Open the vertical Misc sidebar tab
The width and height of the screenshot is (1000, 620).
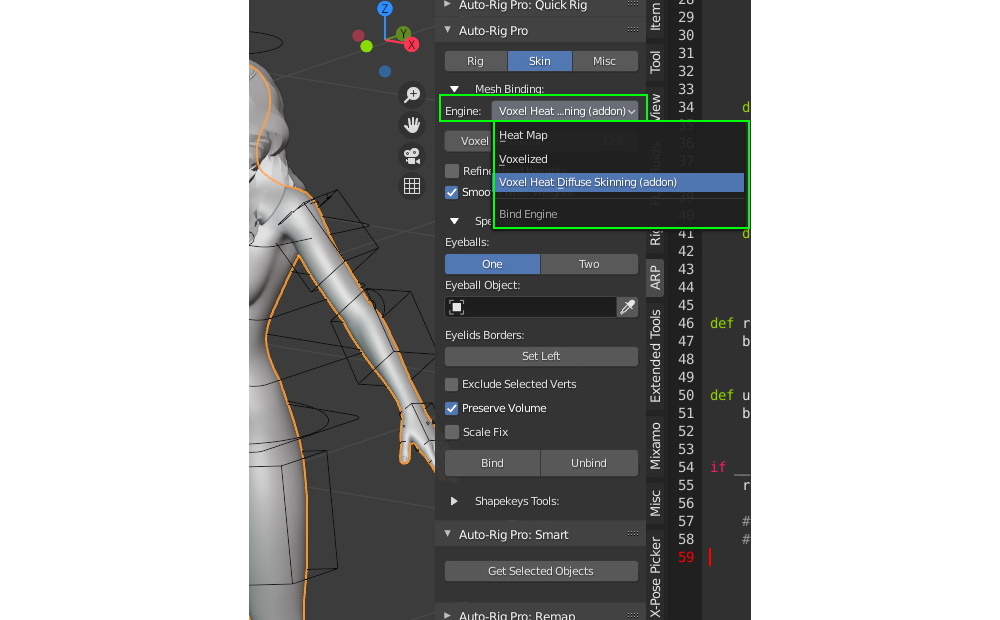[x=655, y=503]
